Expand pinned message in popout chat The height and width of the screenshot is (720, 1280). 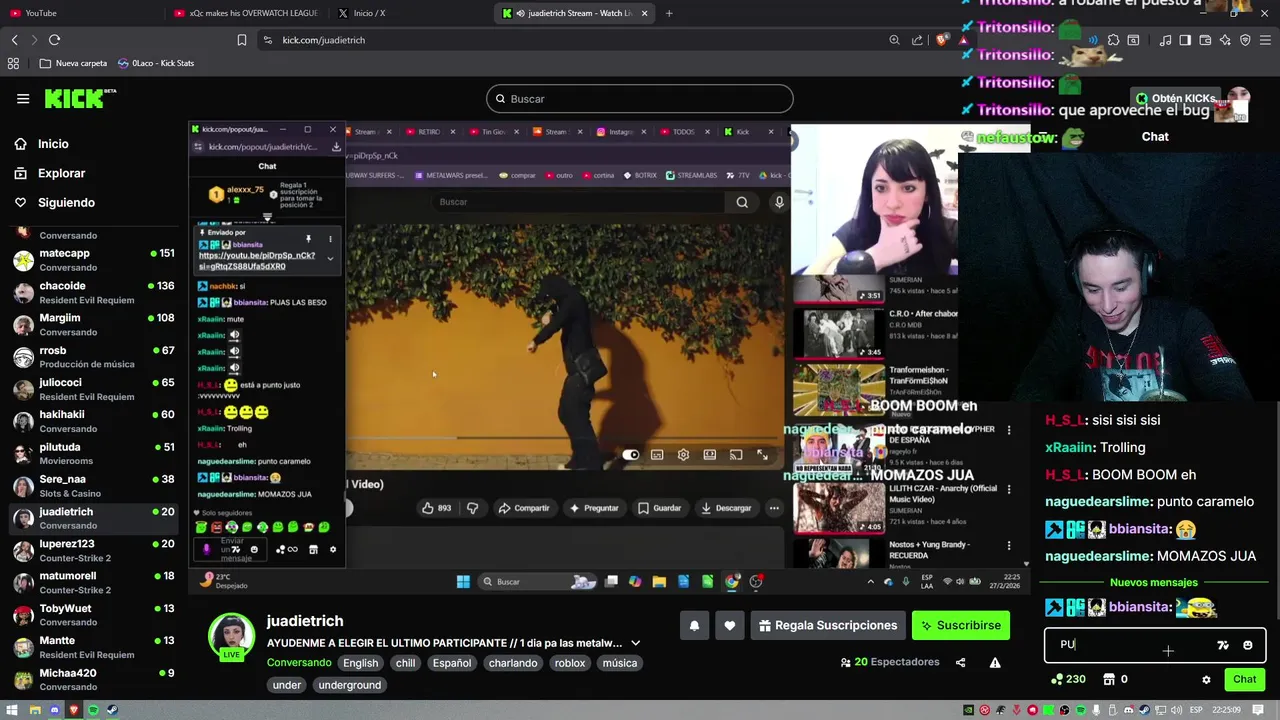click(x=330, y=259)
